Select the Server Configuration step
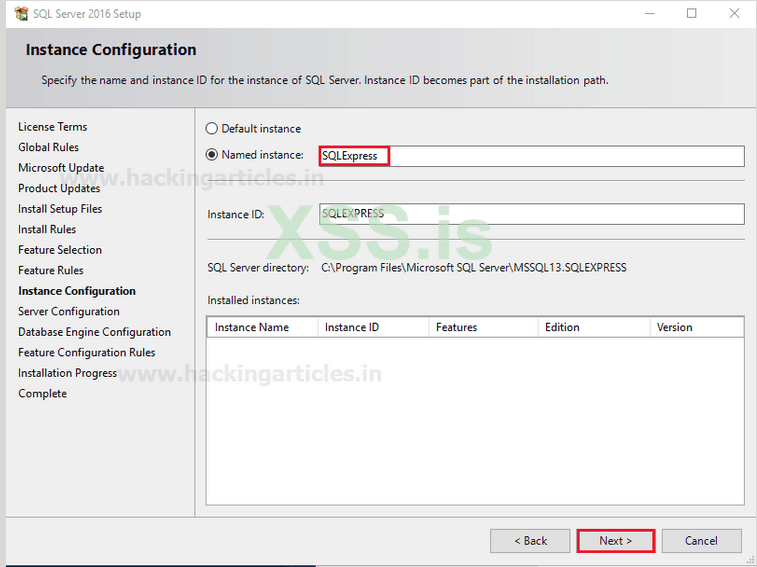This screenshot has width=757, height=567. point(69,312)
